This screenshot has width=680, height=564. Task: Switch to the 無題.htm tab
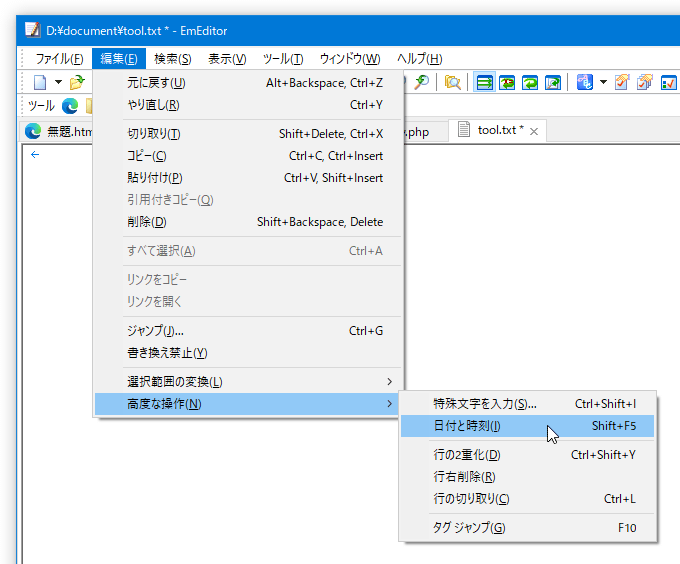click(58, 131)
